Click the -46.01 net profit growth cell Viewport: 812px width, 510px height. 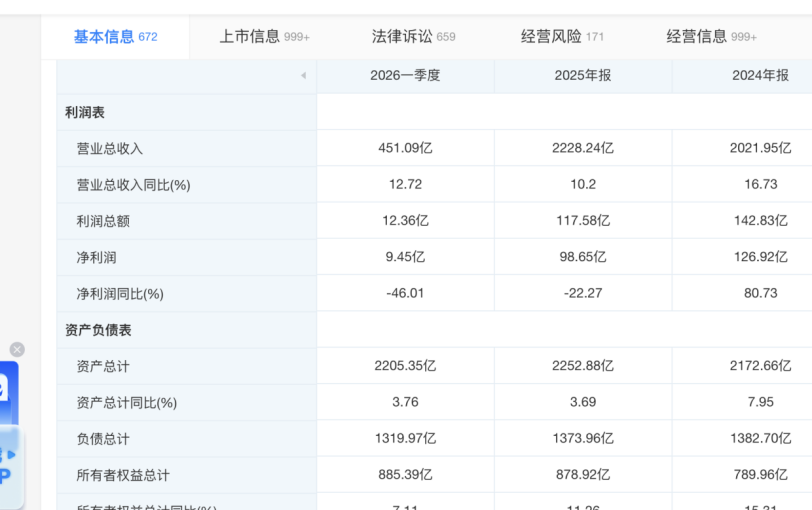405,294
